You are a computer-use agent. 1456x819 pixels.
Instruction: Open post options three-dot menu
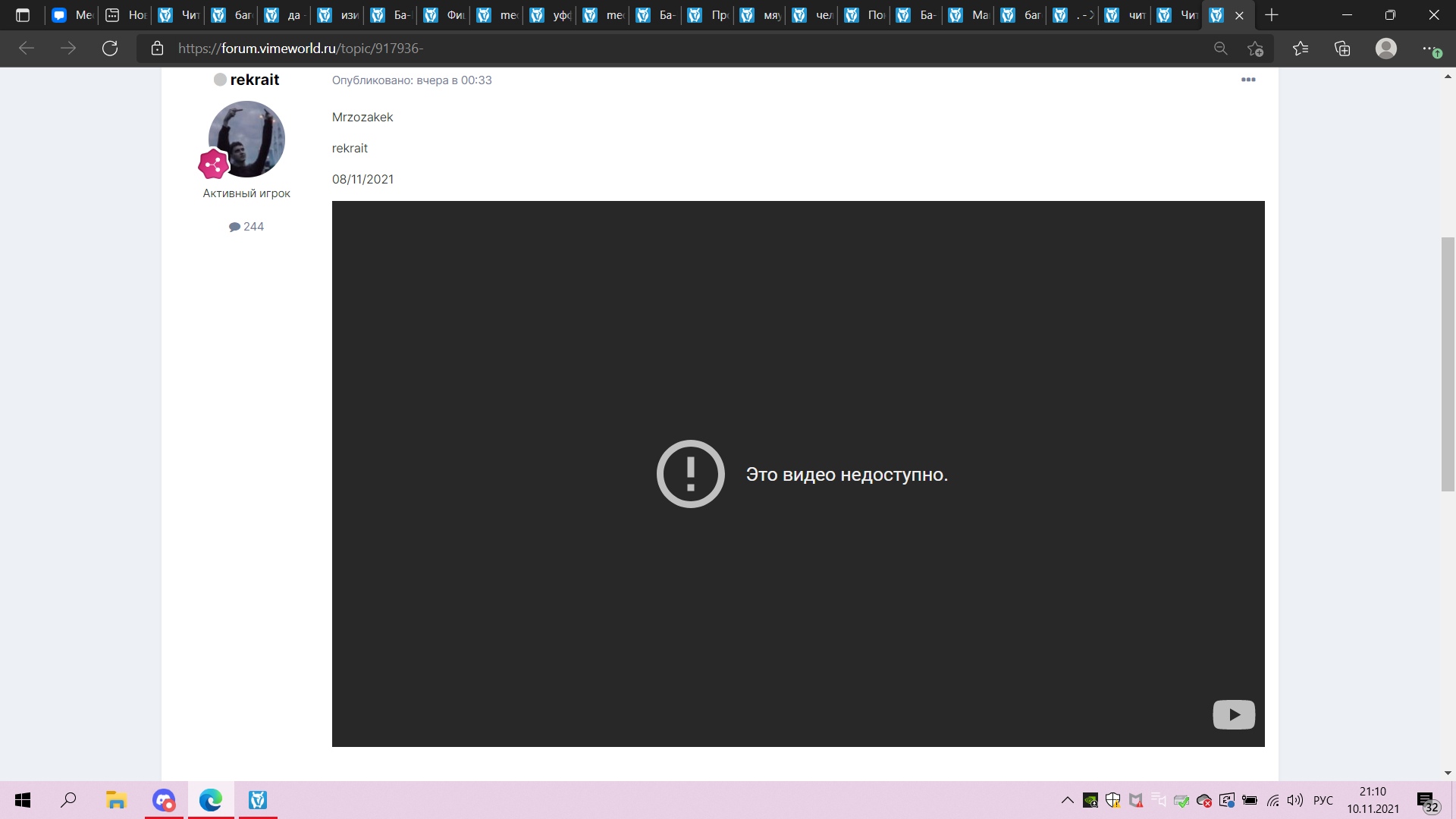tap(1247, 80)
